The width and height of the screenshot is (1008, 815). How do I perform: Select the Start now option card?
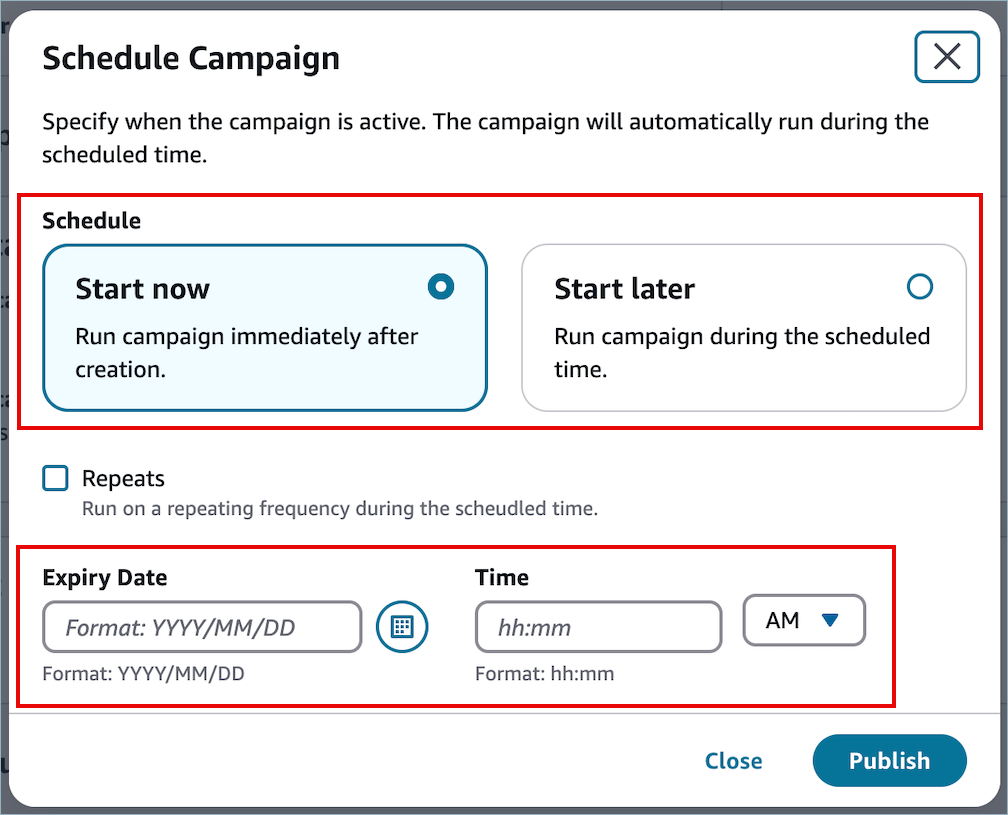point(264,327)
